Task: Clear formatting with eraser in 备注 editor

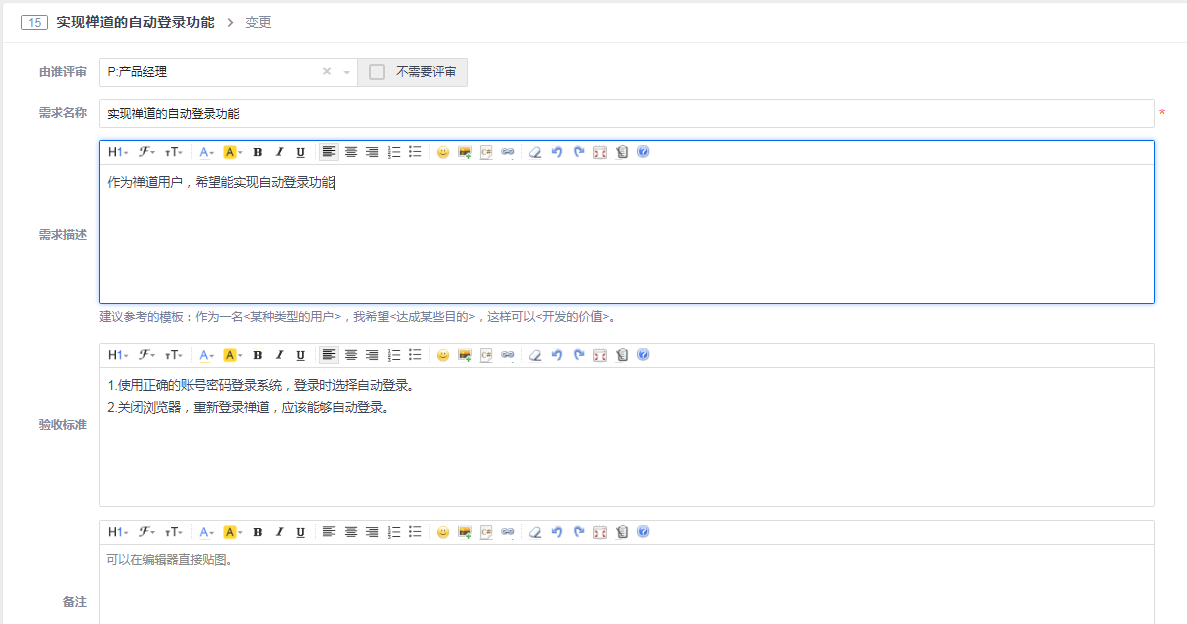Action: tap(535, 532)
